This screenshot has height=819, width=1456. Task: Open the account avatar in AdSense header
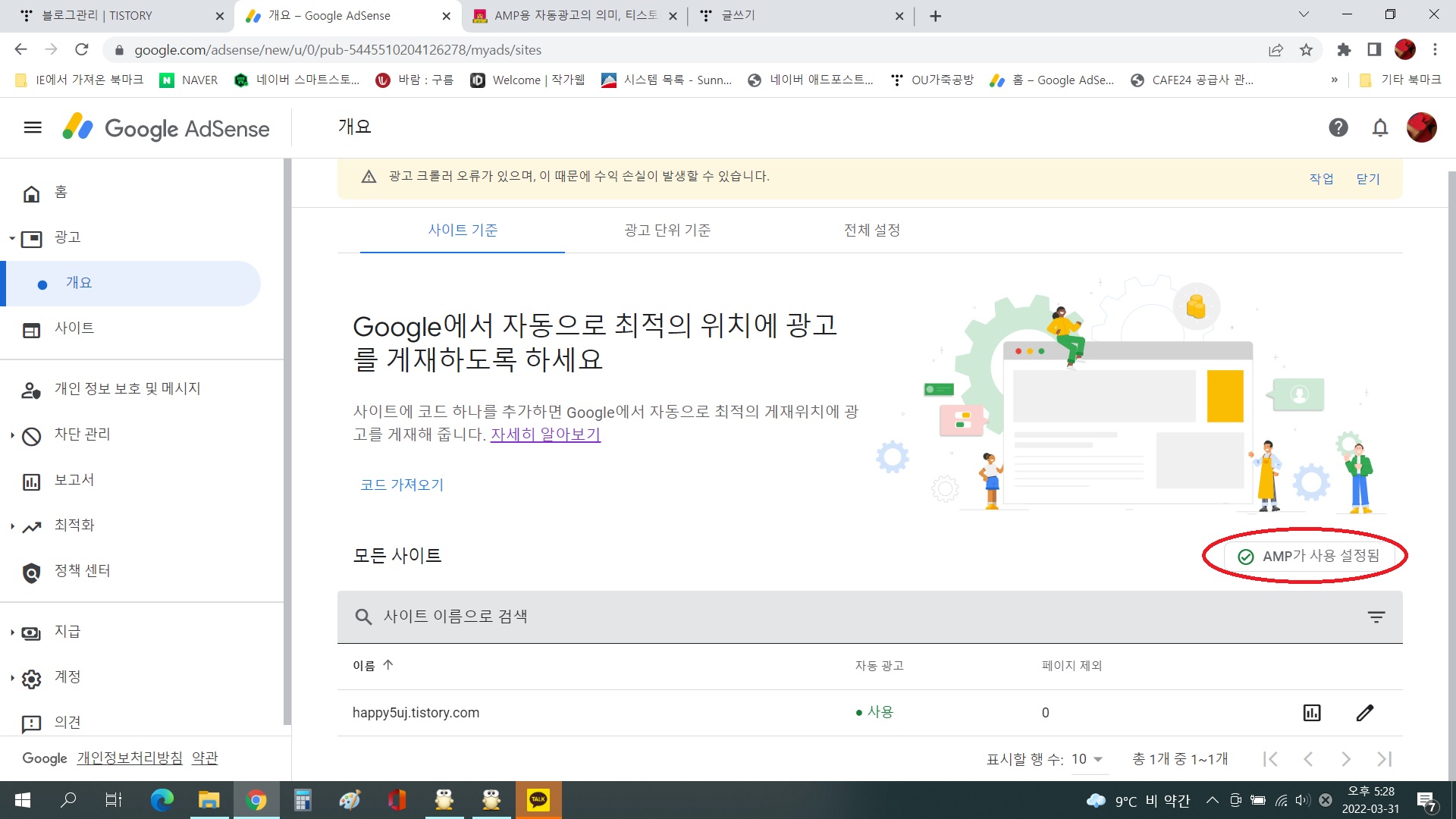pyautogui.click(x=1421, y=127)
